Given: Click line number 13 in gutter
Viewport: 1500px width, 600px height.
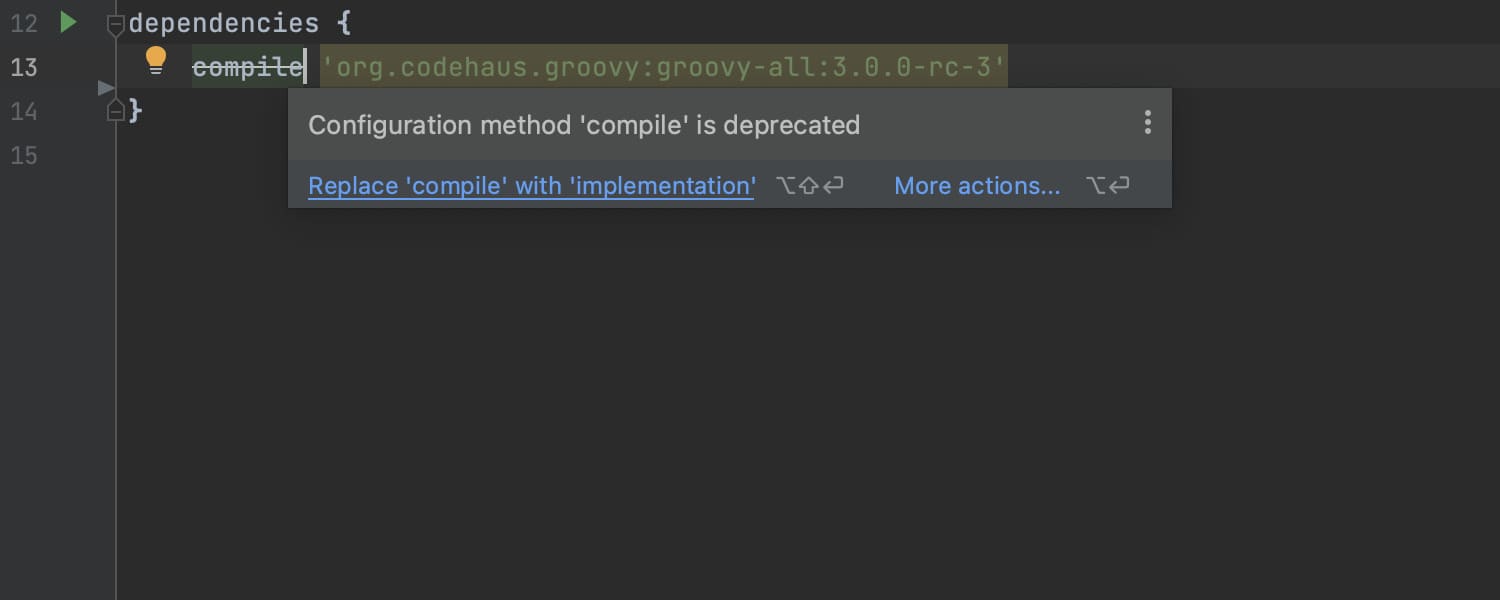Looking at the screenshot, I should (x=24, y=67).
